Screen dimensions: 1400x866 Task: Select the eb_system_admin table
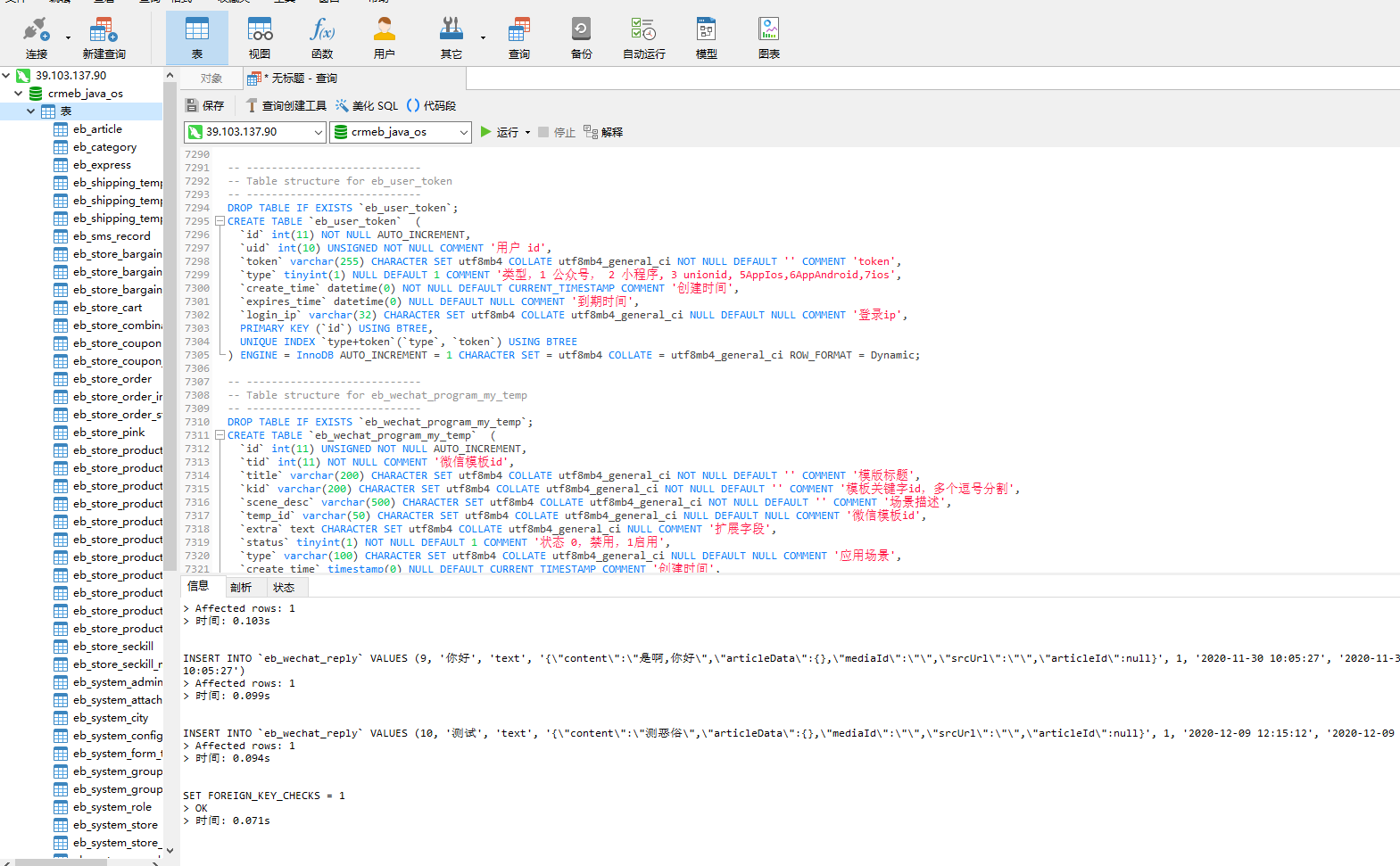(x=118, y=682)
